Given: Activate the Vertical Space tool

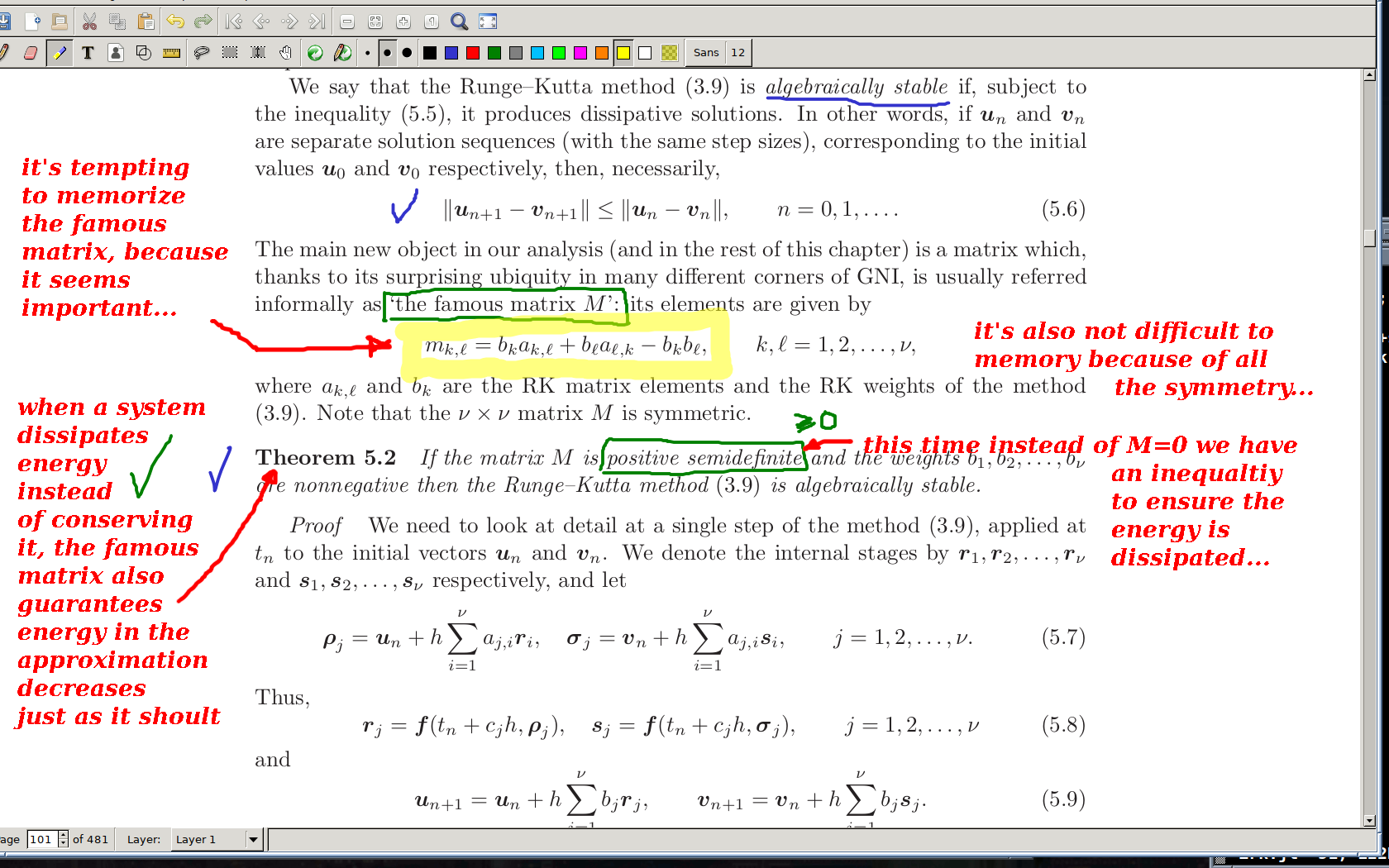Looking at the screenshot, I should (258, 53).
